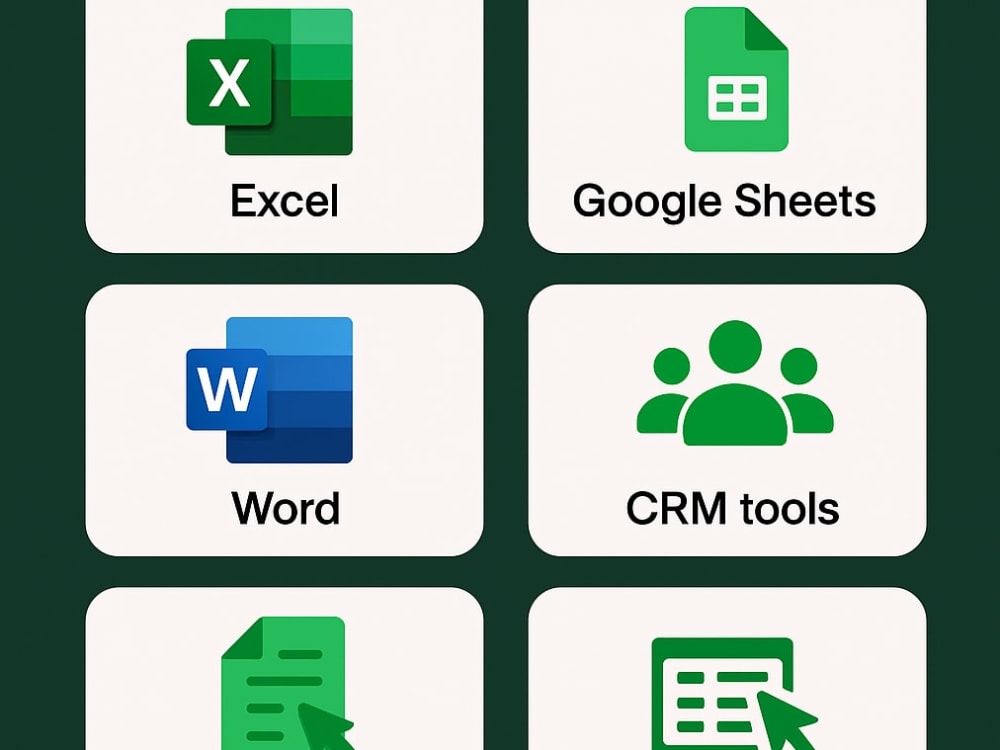
Task: Click the green document with cursor icon
Action: click(288, 683)
